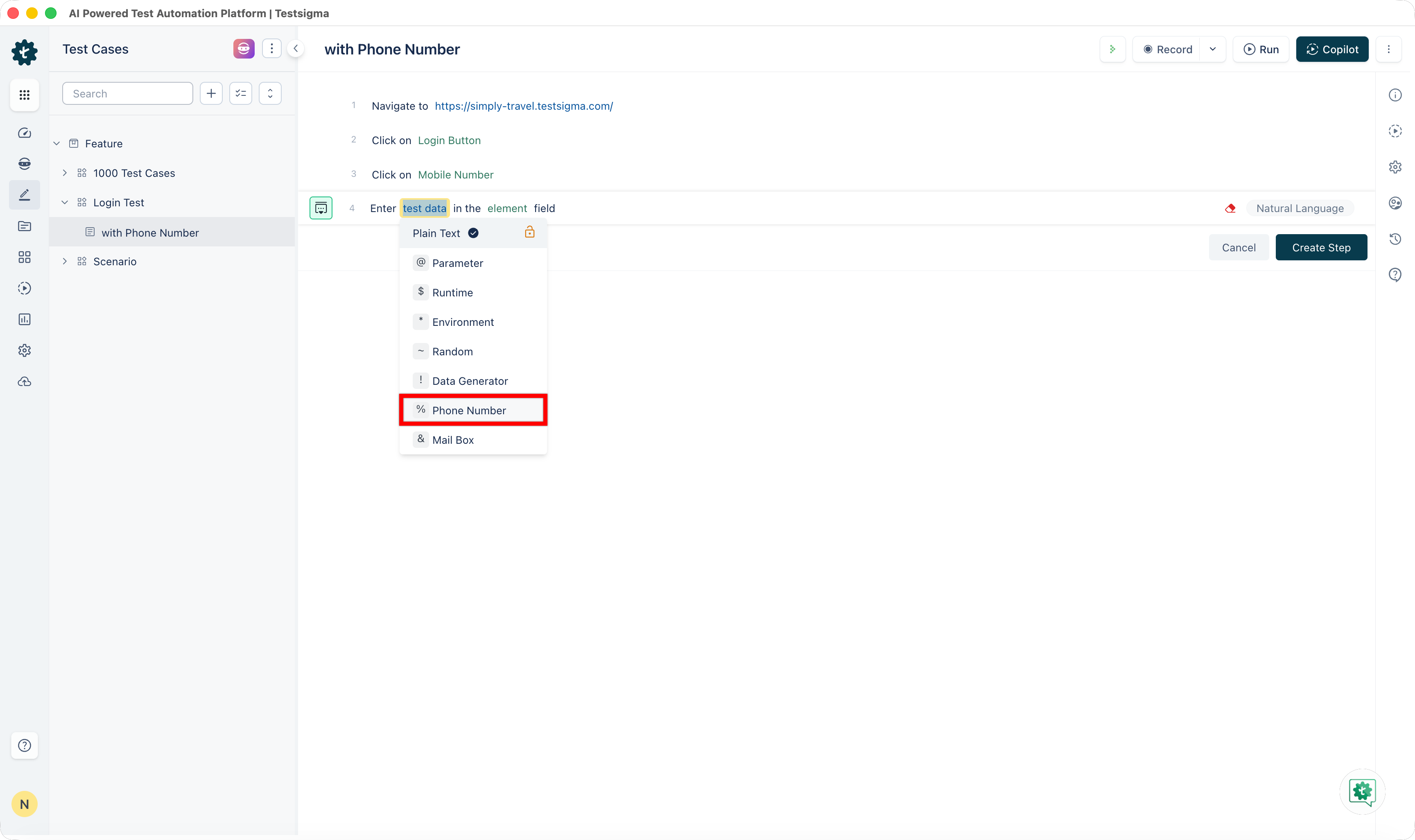Viewport: 1415px width, 840px height.
Task: Open the reports chart icon in sidebar
Action: click(x=24, y=320)
